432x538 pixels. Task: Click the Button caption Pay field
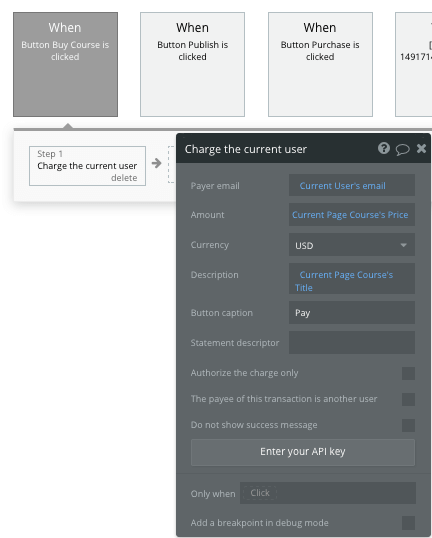pyautogui.click(x=352, y=313)
